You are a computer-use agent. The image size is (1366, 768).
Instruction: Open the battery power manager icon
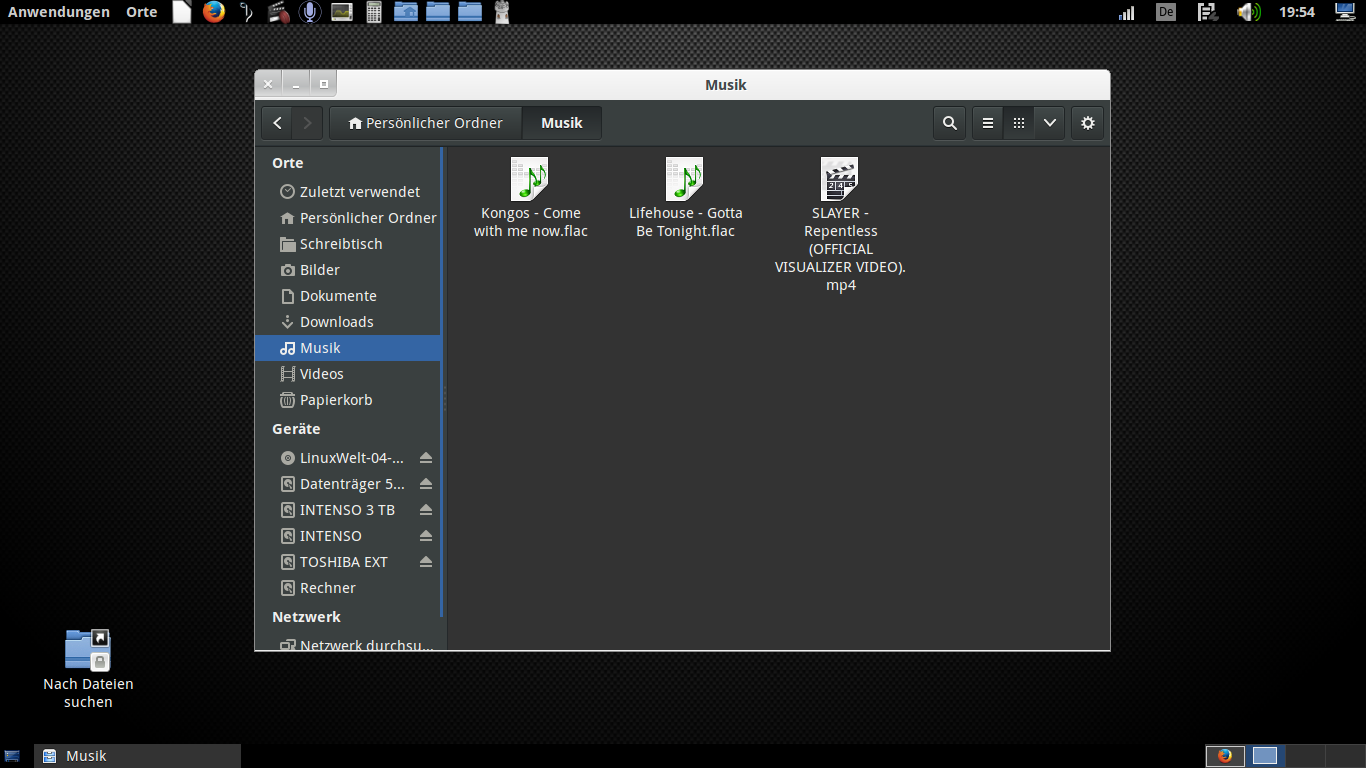pos(1207,12)
